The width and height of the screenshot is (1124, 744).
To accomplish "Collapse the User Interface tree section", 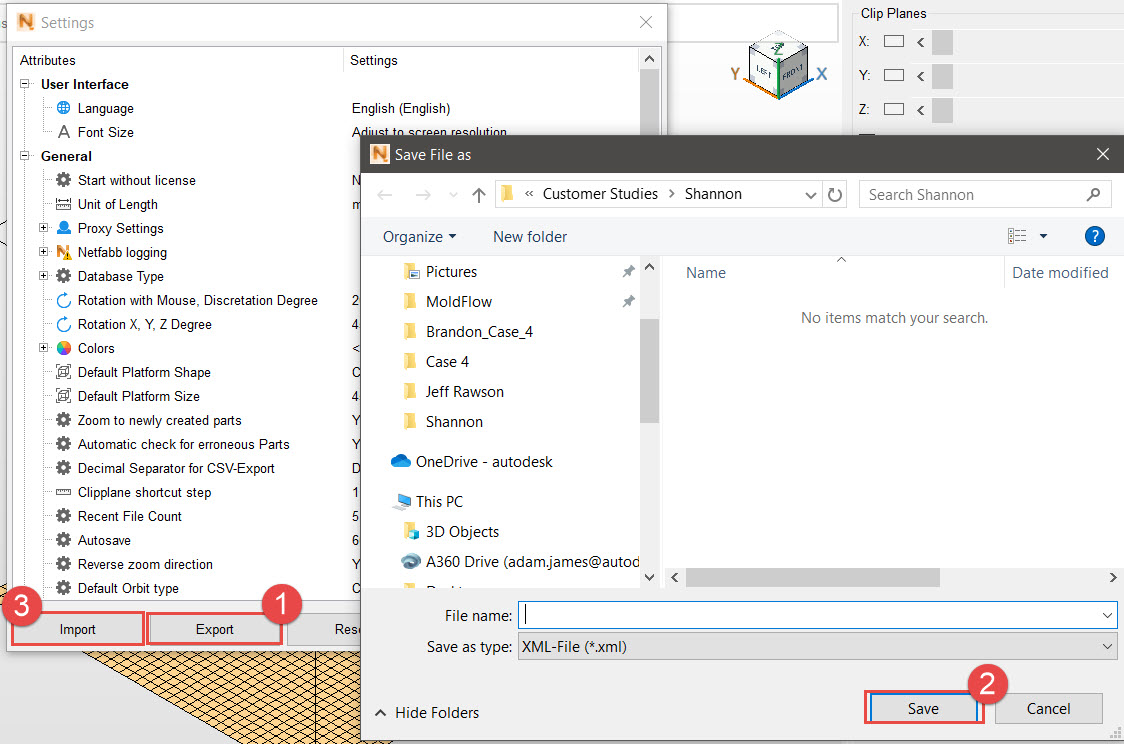I will point(25,84).
